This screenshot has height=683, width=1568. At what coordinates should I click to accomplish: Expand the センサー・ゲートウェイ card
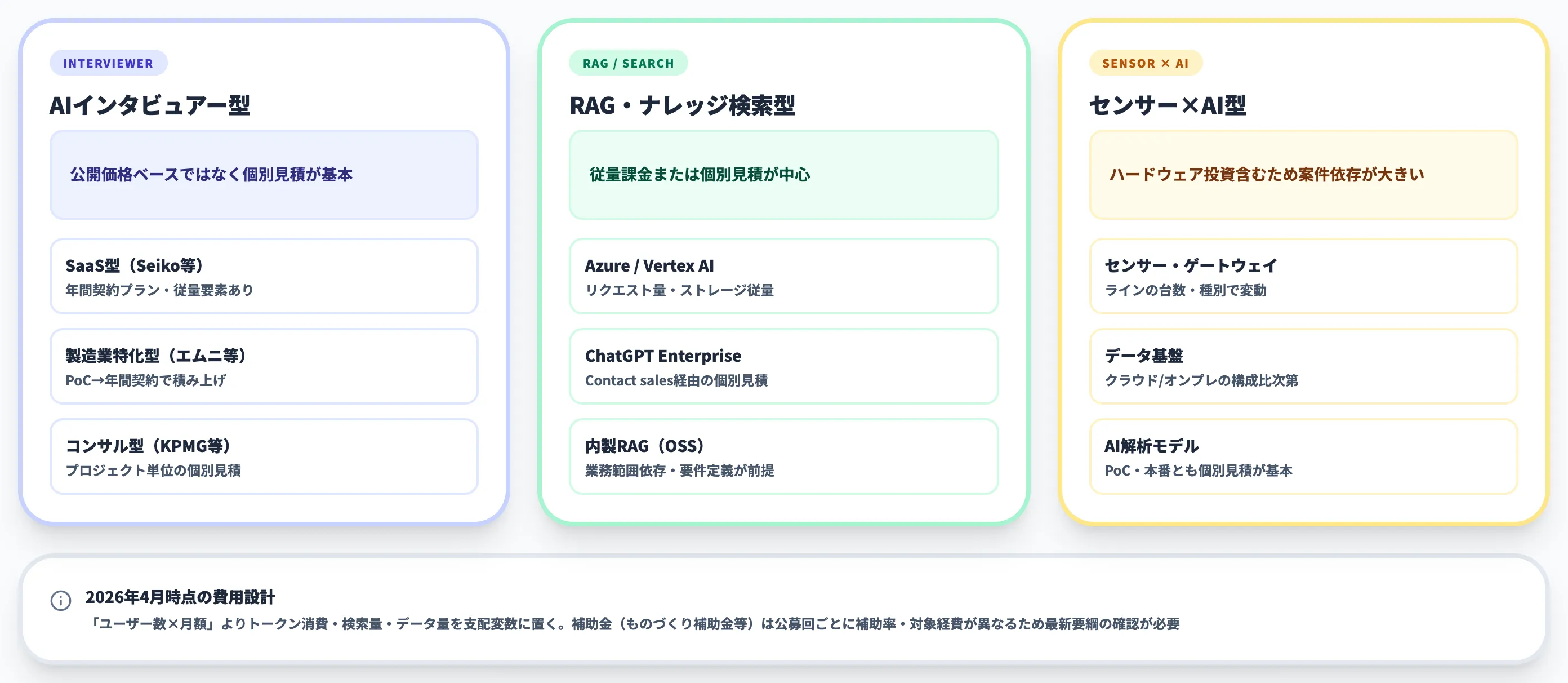point(1303,277)
